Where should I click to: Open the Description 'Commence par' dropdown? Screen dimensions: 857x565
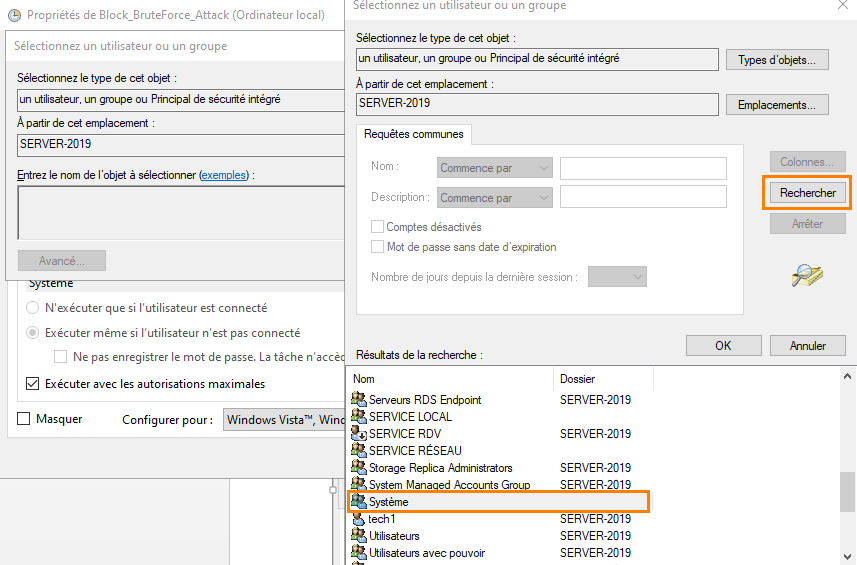(x=495, y=198)
